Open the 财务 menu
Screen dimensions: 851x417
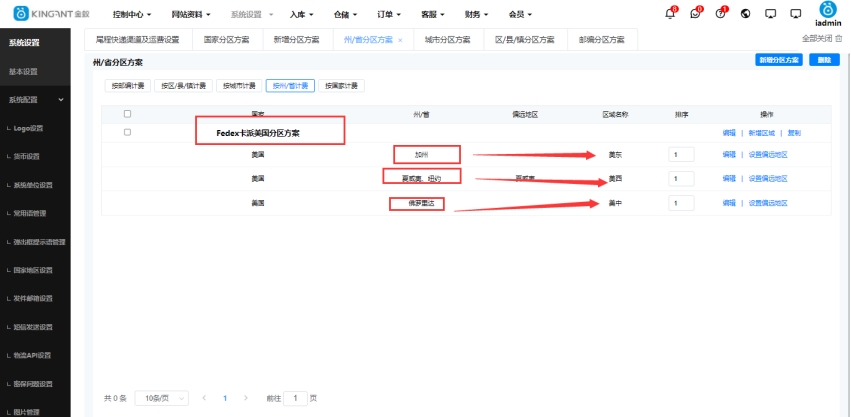476,15
